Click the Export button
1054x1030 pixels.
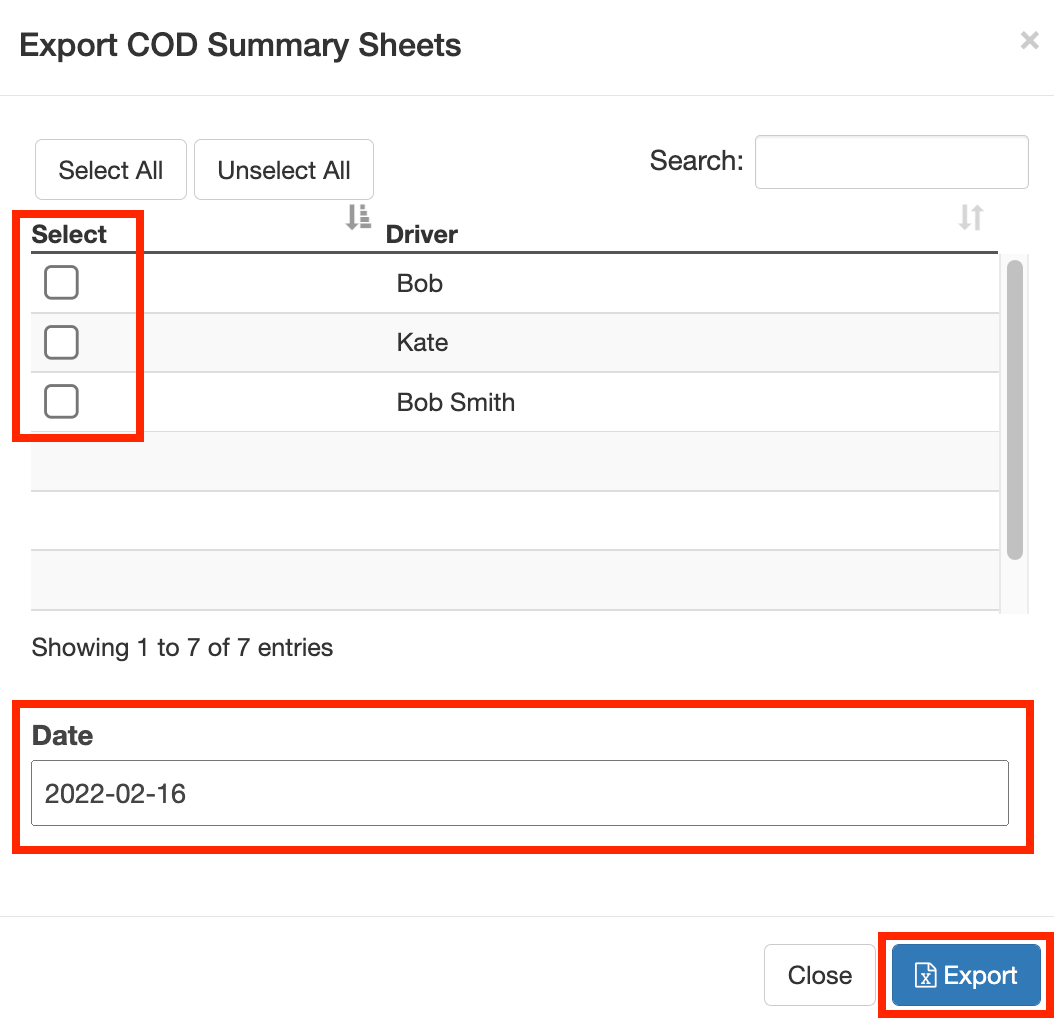click(965, 975)
